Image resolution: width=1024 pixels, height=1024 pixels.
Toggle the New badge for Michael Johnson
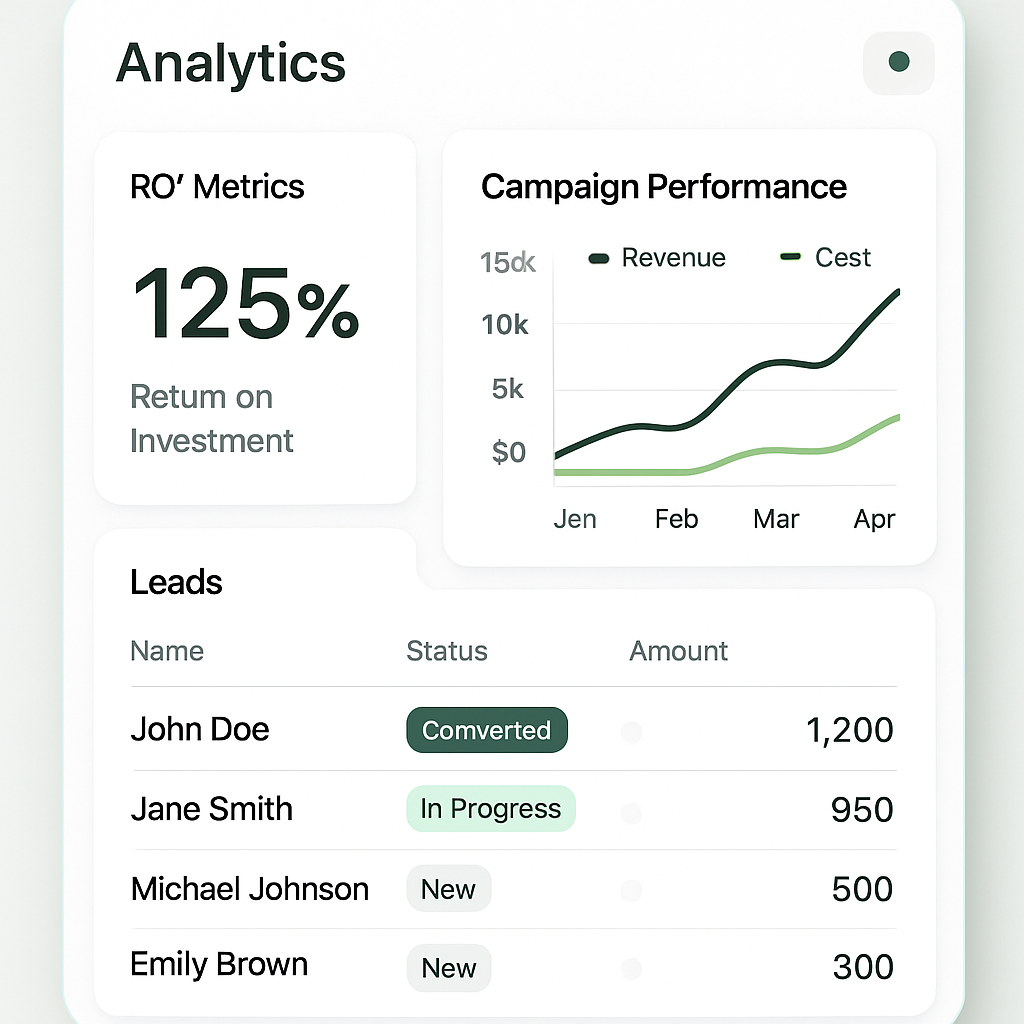pos(448,888)
